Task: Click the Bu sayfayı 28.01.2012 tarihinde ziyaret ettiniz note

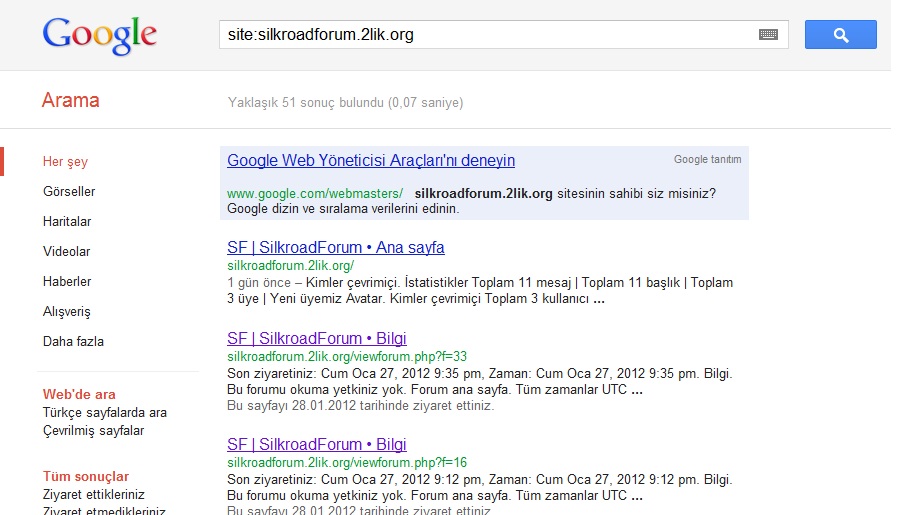Action: coord(360,406)
